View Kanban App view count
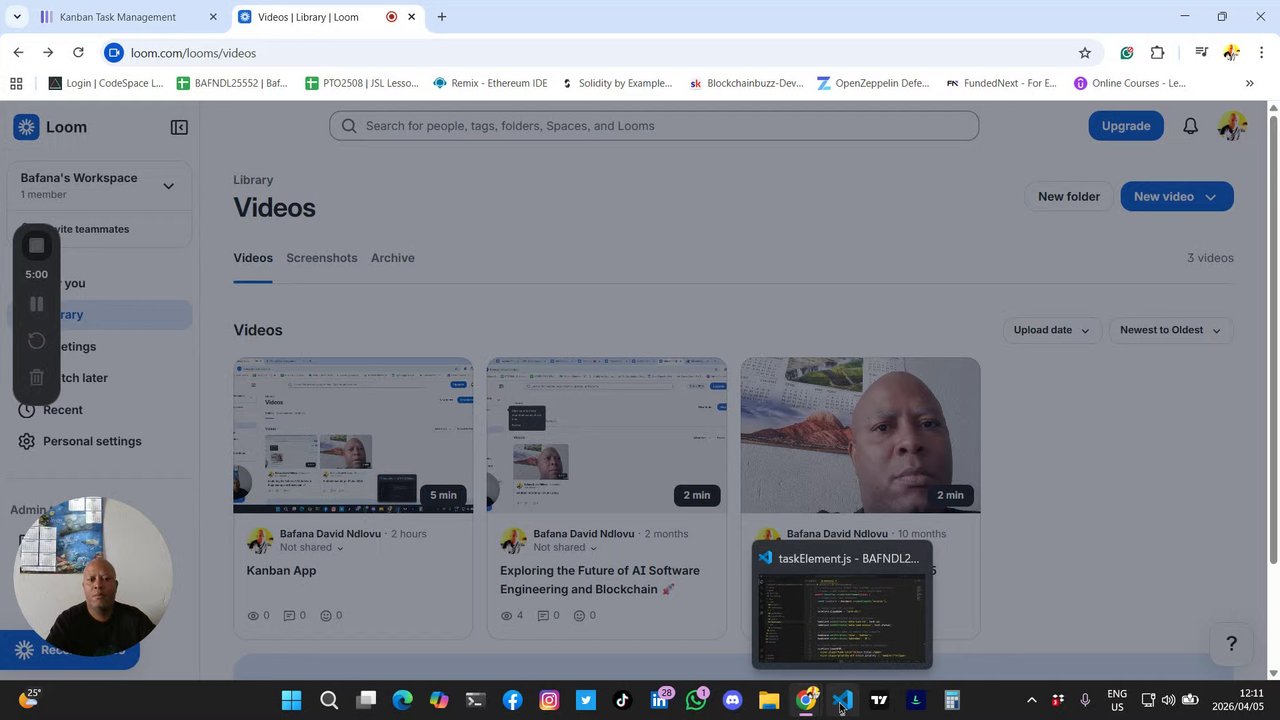Image resolution: width=1280 pixels, height=720 pixels. (258, 616)
